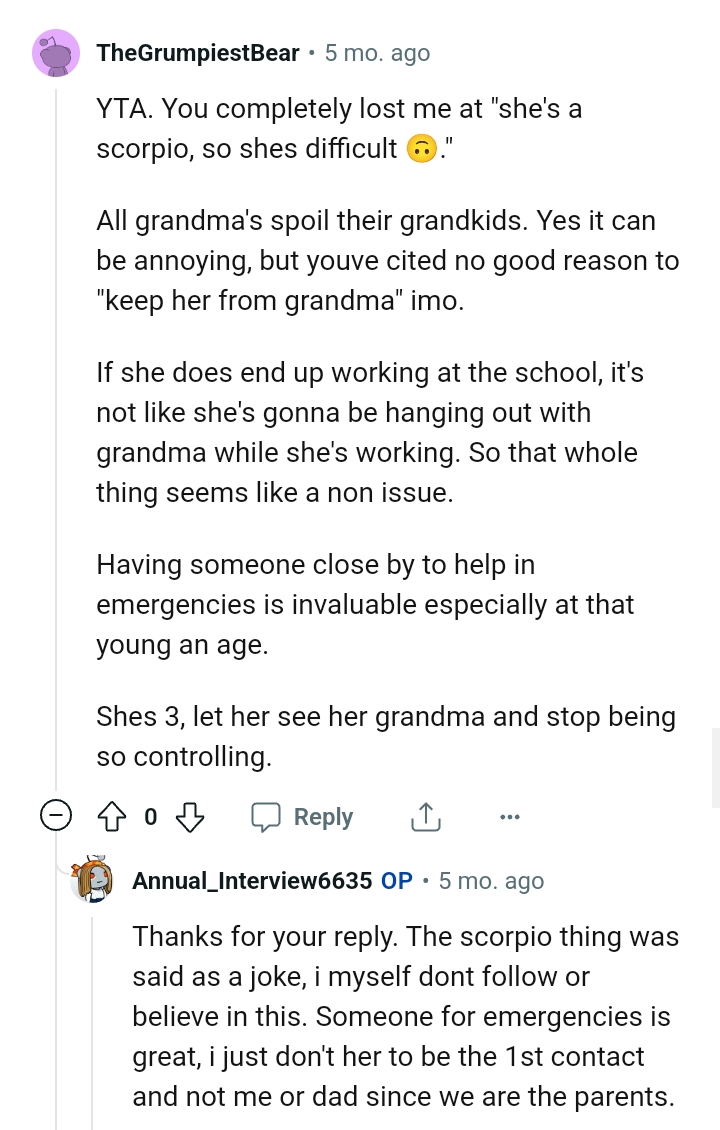The height and width of the screenshot is (1130, 720).
Task: Share TheGrumpiestBear's comment
Action: pyautogui.click(x=425, y=817)
